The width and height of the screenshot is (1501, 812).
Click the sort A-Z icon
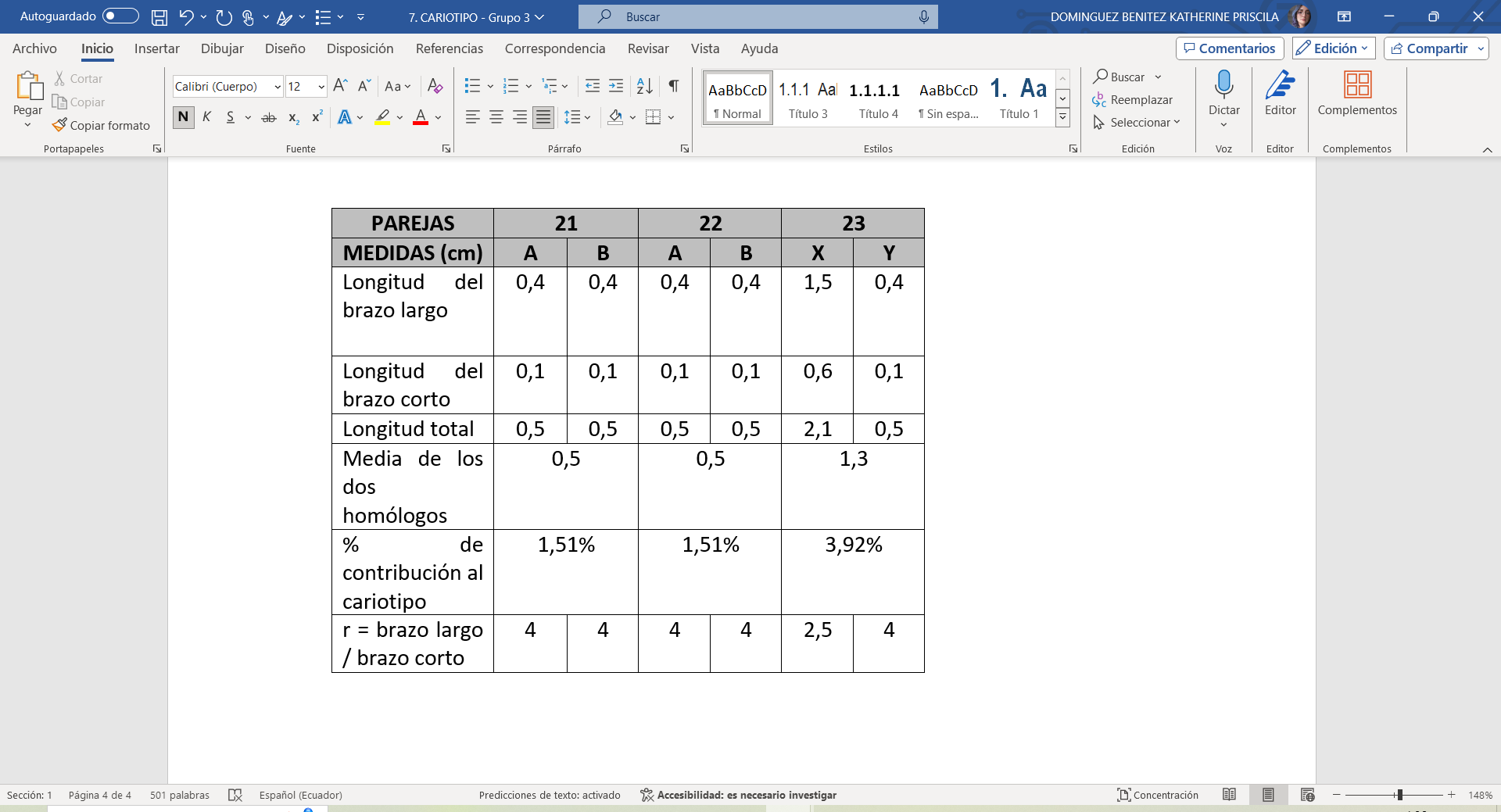pyautogui.click(x=644, y=86)
